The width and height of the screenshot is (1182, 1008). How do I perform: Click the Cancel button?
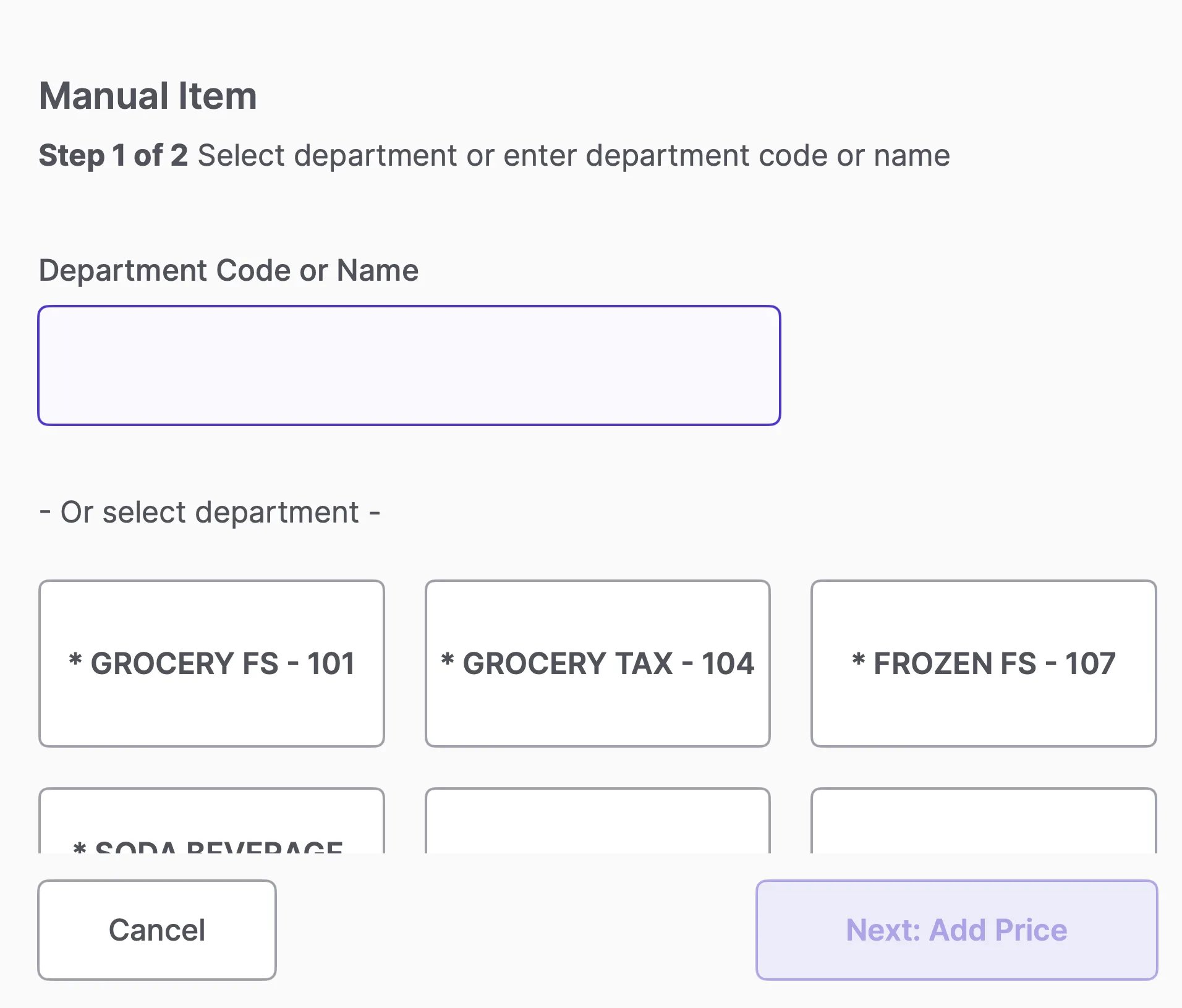157,930
